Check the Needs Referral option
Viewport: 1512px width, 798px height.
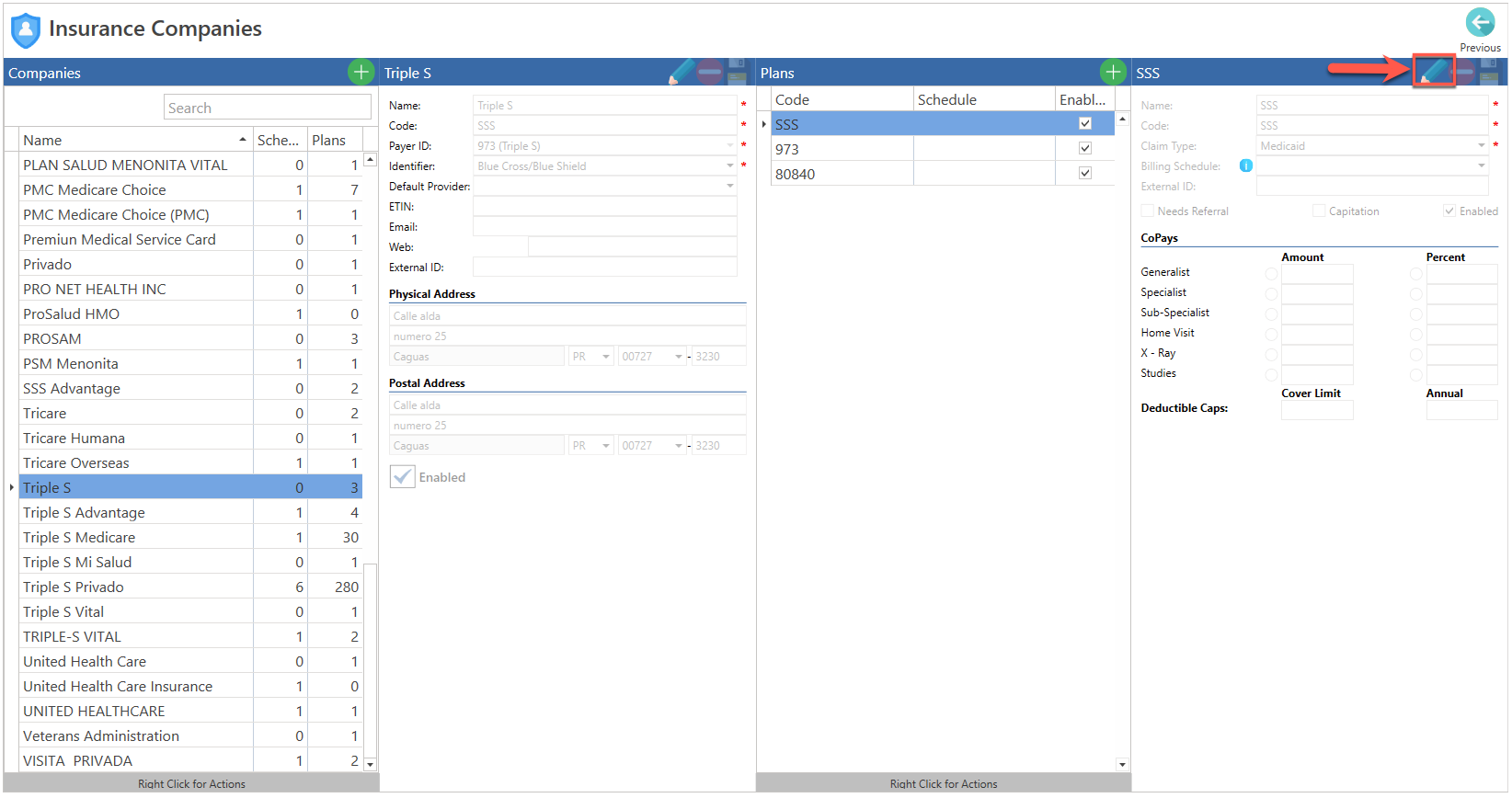[1147, 211]
